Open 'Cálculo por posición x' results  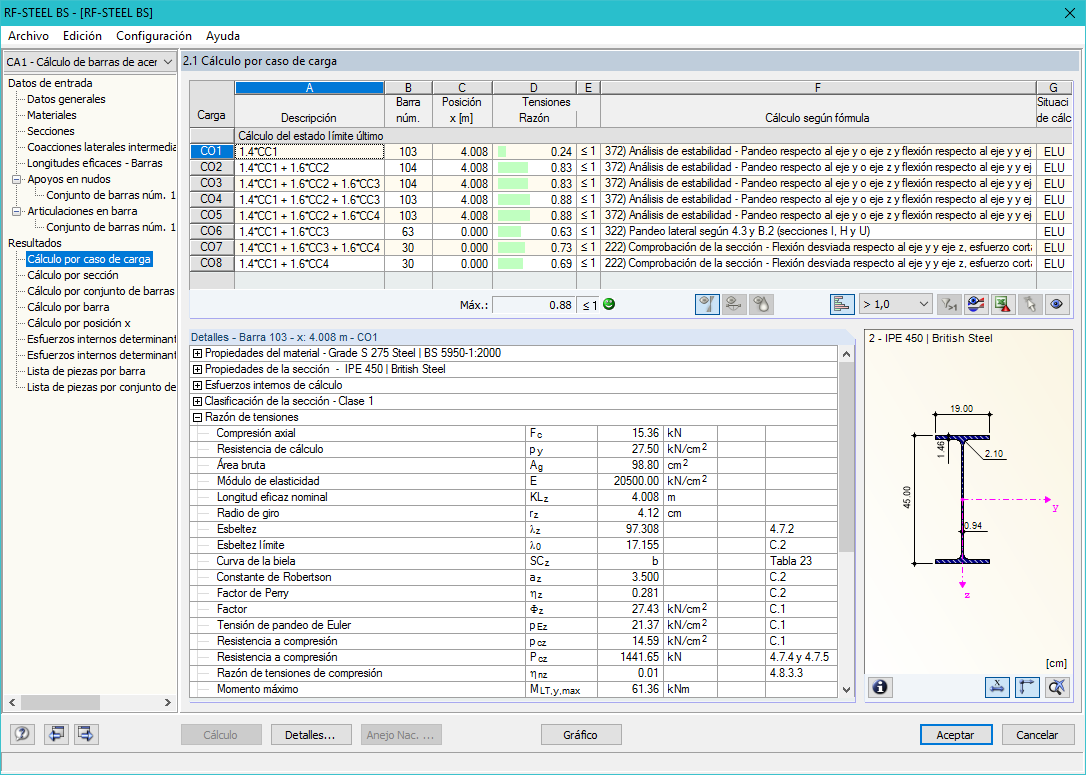[x=79, y=323]
